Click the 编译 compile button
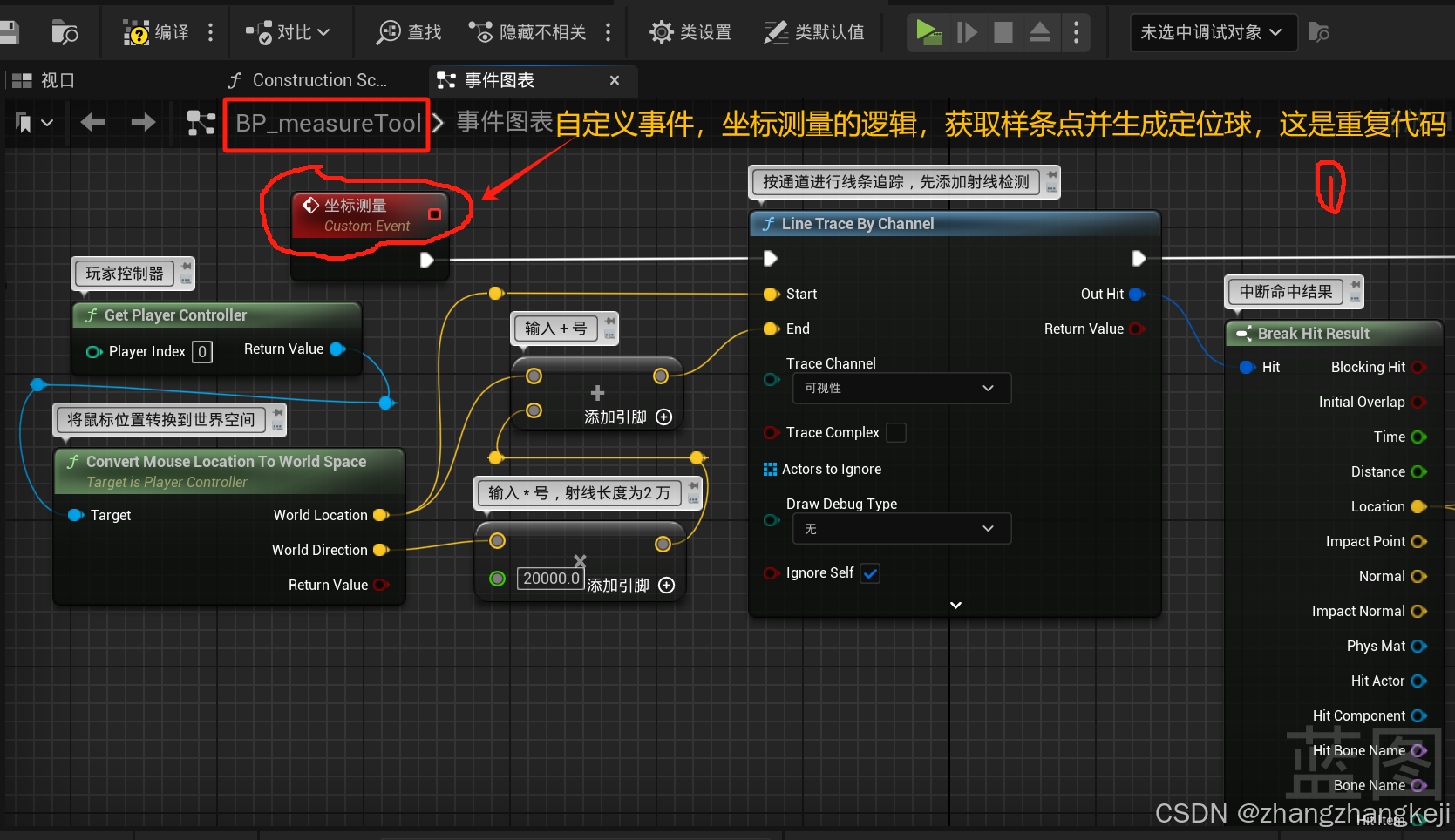 (157, 32)
